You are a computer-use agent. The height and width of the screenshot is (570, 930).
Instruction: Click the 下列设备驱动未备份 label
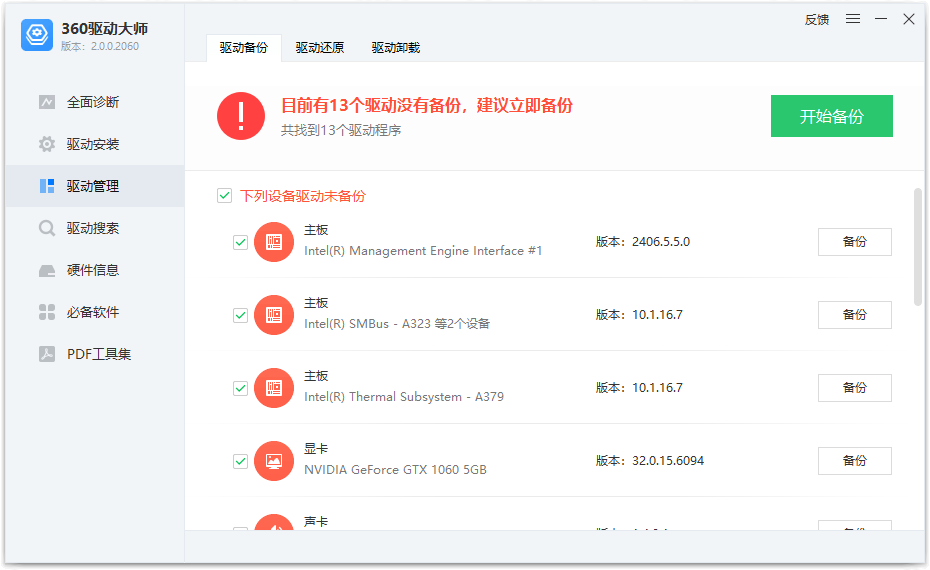302,196
